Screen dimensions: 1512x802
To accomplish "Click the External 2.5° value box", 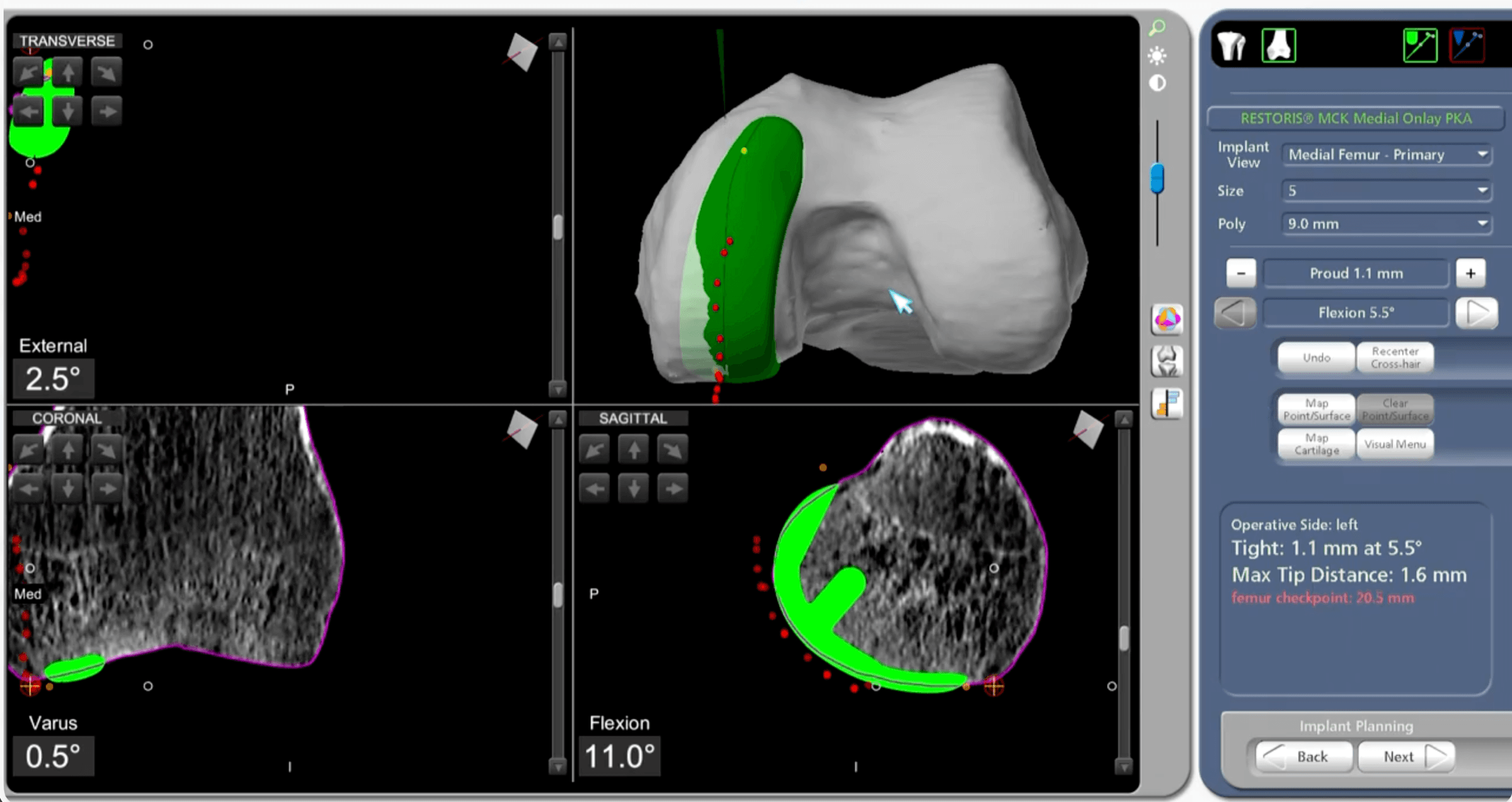I will point(54,379).
